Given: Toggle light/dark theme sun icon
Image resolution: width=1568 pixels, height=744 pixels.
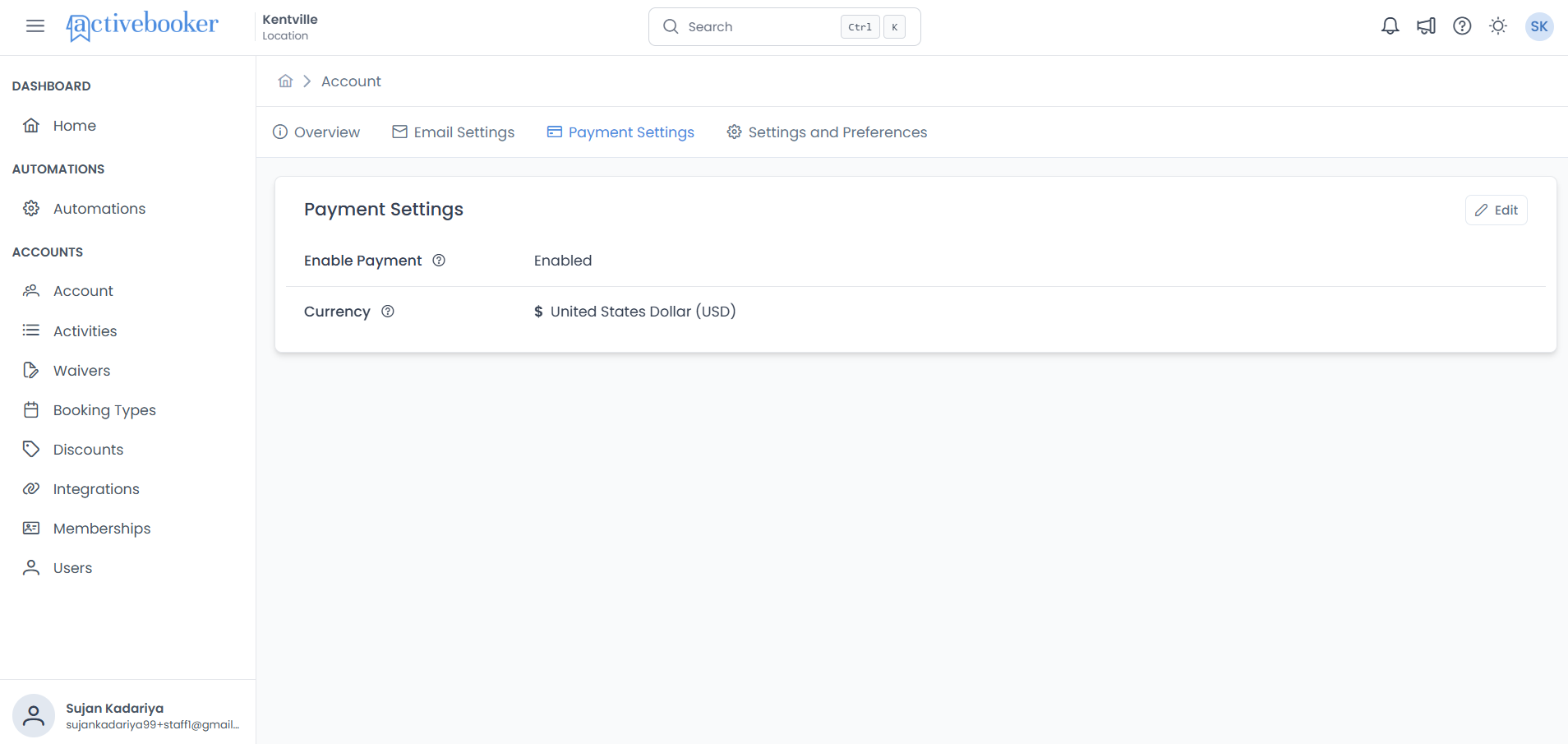Looking at the screenshot, I should [x=1498, y=26].
